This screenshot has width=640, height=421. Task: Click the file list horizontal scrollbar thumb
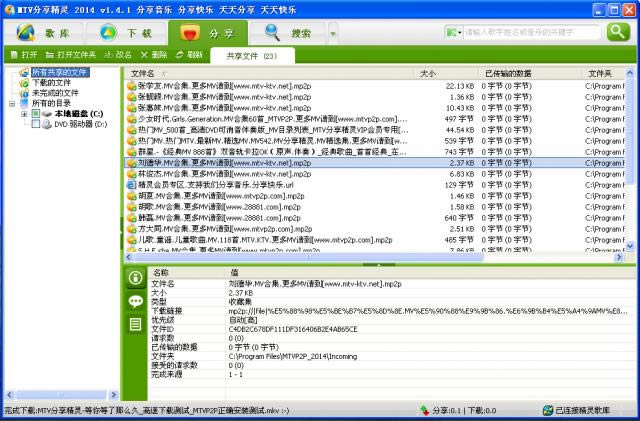[x=309, y=257]
